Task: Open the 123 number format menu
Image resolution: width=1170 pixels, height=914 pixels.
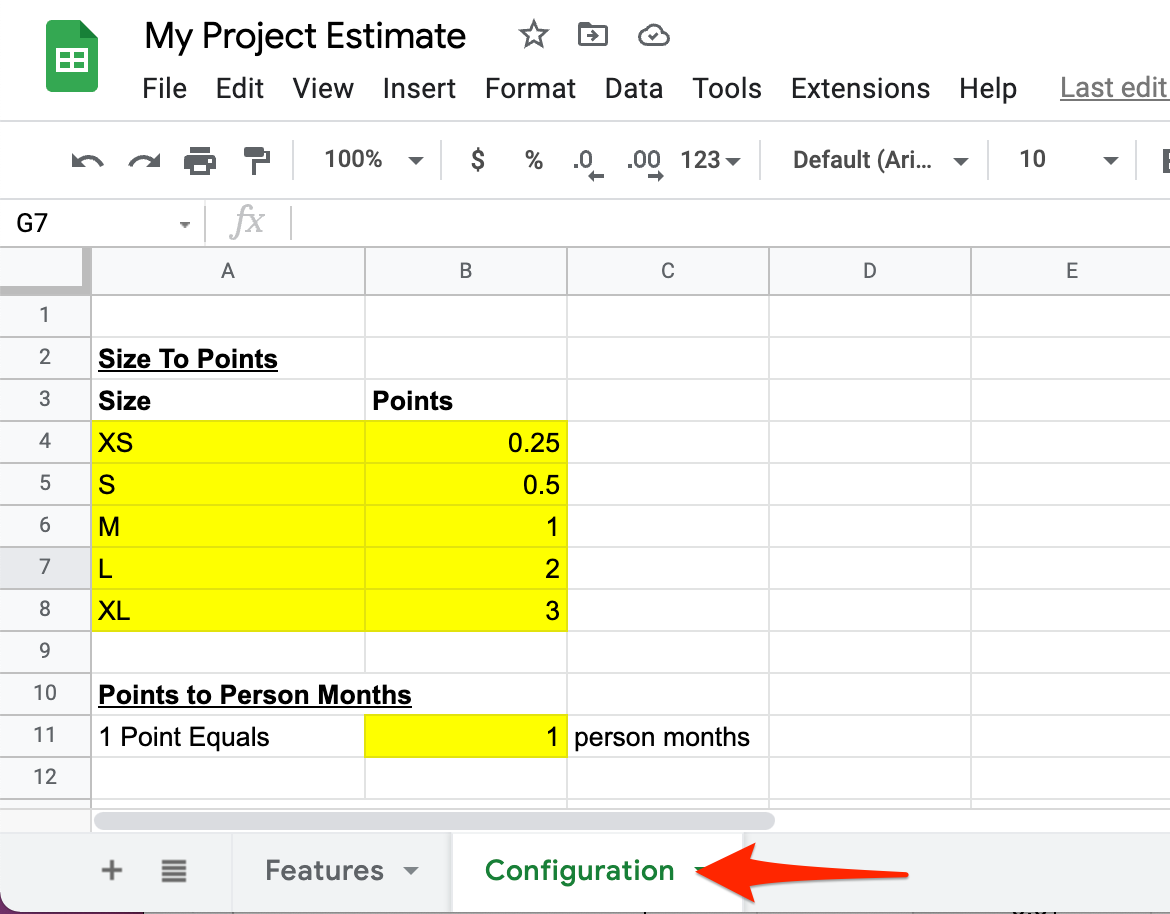Action: point(710,160)
